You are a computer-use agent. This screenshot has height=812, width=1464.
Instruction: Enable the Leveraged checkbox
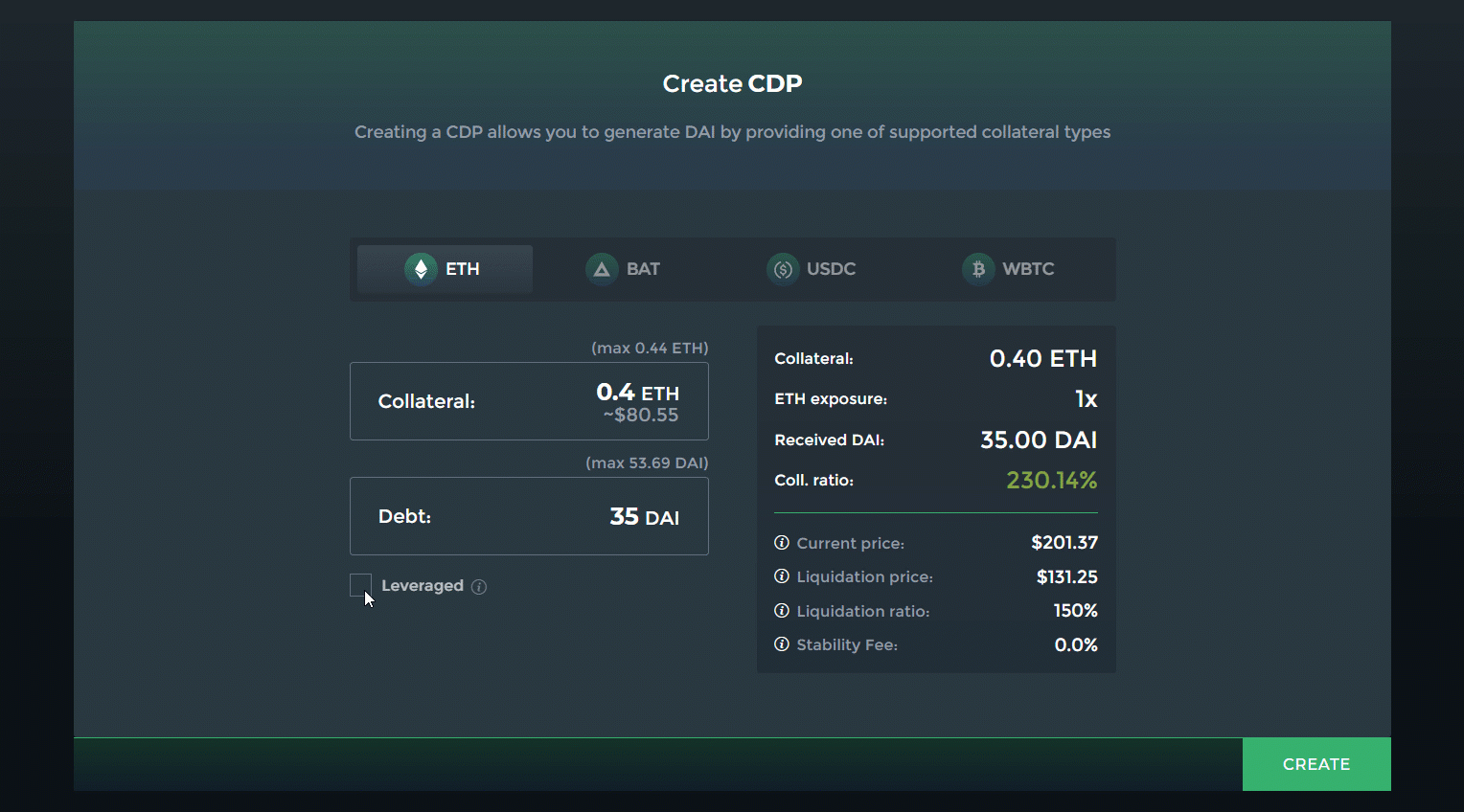tap(360, 585)
